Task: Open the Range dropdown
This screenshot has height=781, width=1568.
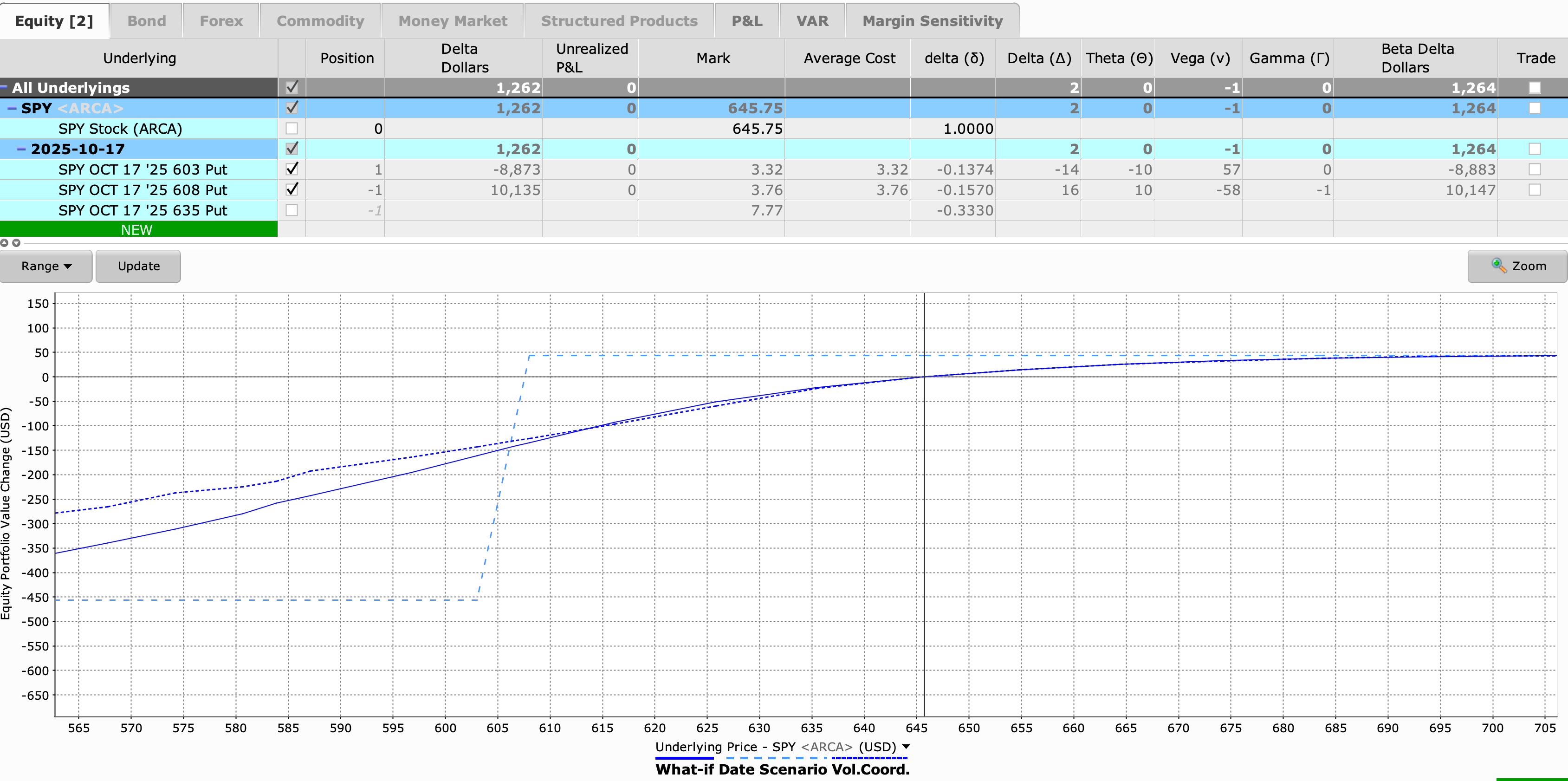Action: 46,266
